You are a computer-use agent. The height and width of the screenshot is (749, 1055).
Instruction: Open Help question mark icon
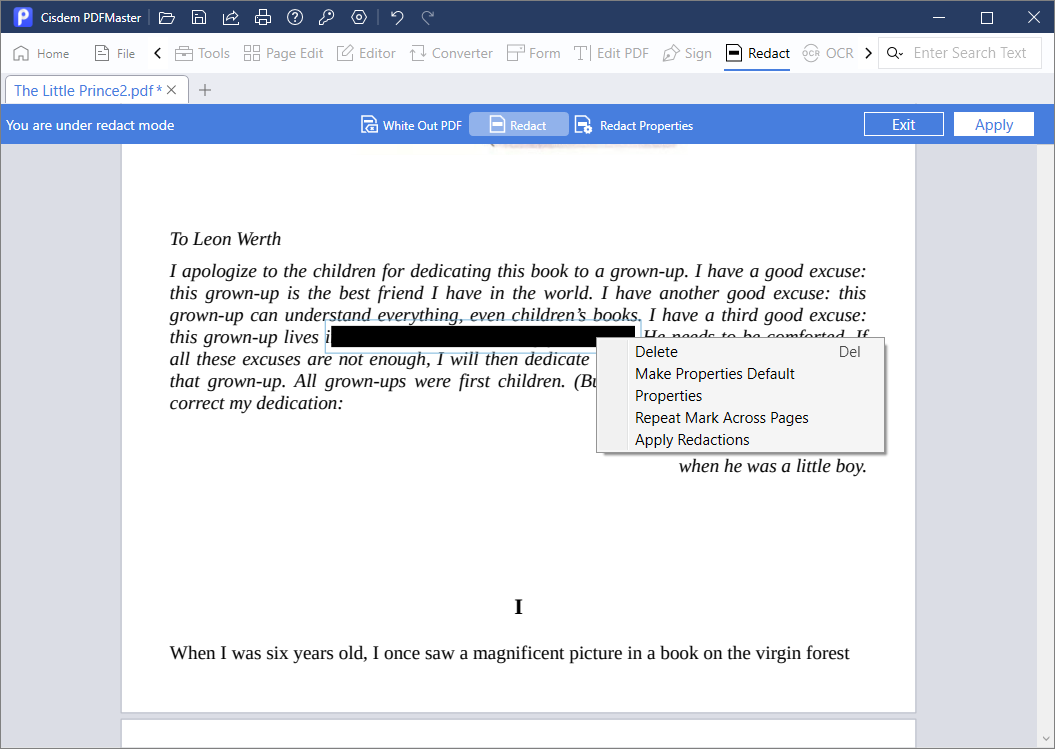(x=295, y=17)
